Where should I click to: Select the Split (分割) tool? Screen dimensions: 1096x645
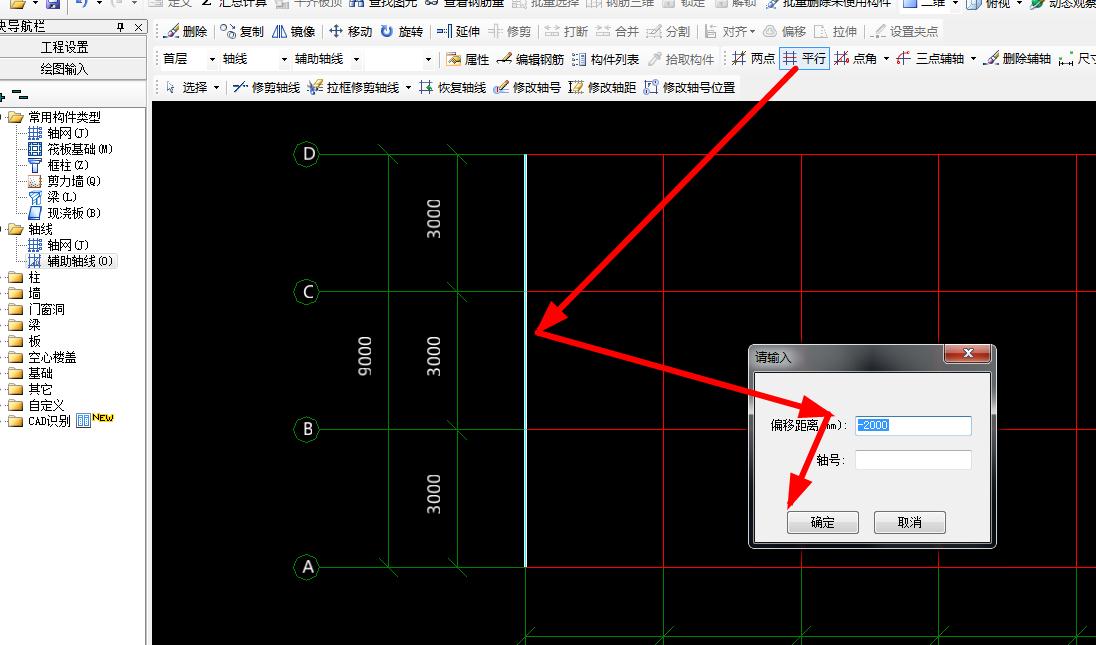click(668, 31)
